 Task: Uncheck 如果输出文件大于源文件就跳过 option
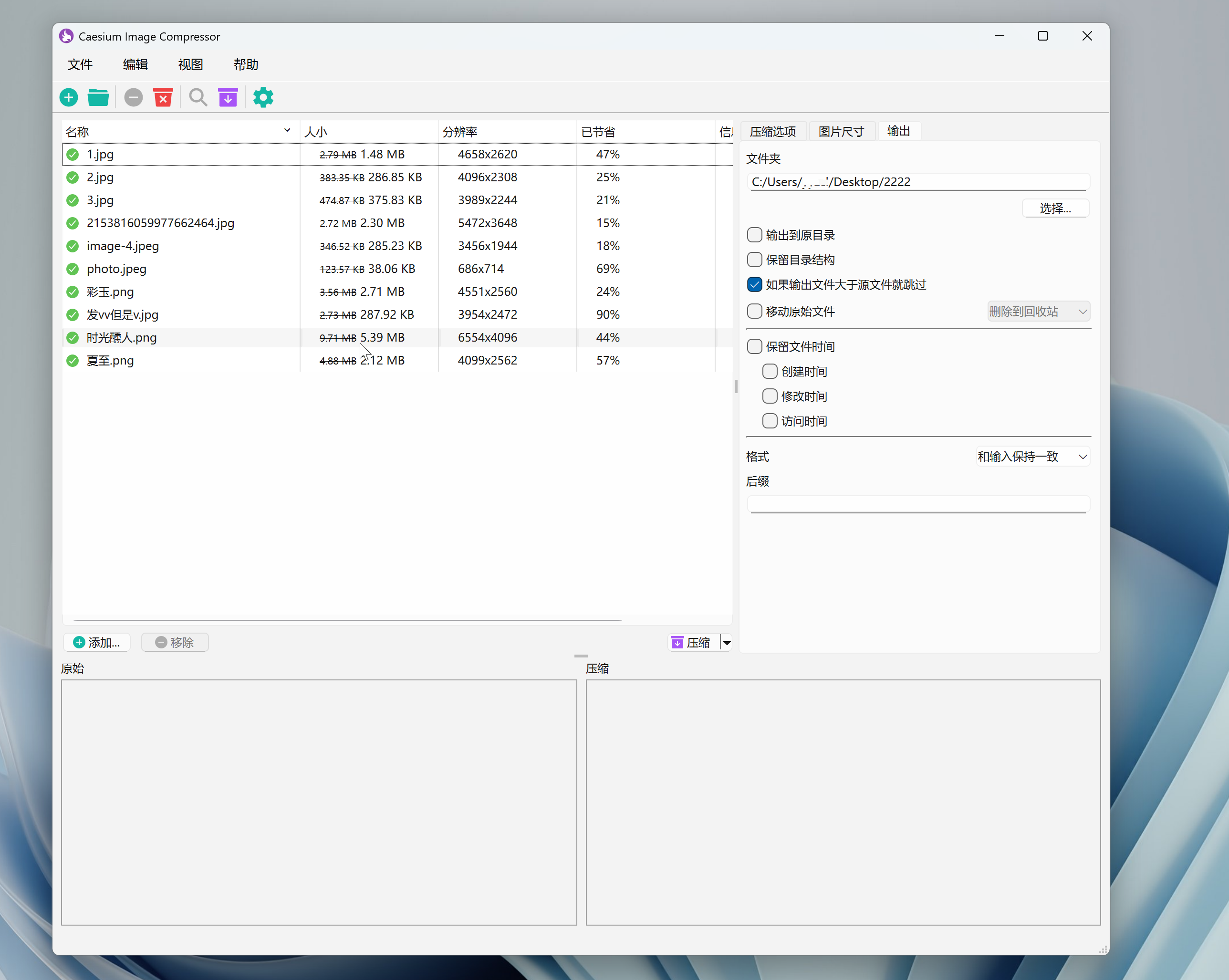pyautogui.click(x=754, y=284)
